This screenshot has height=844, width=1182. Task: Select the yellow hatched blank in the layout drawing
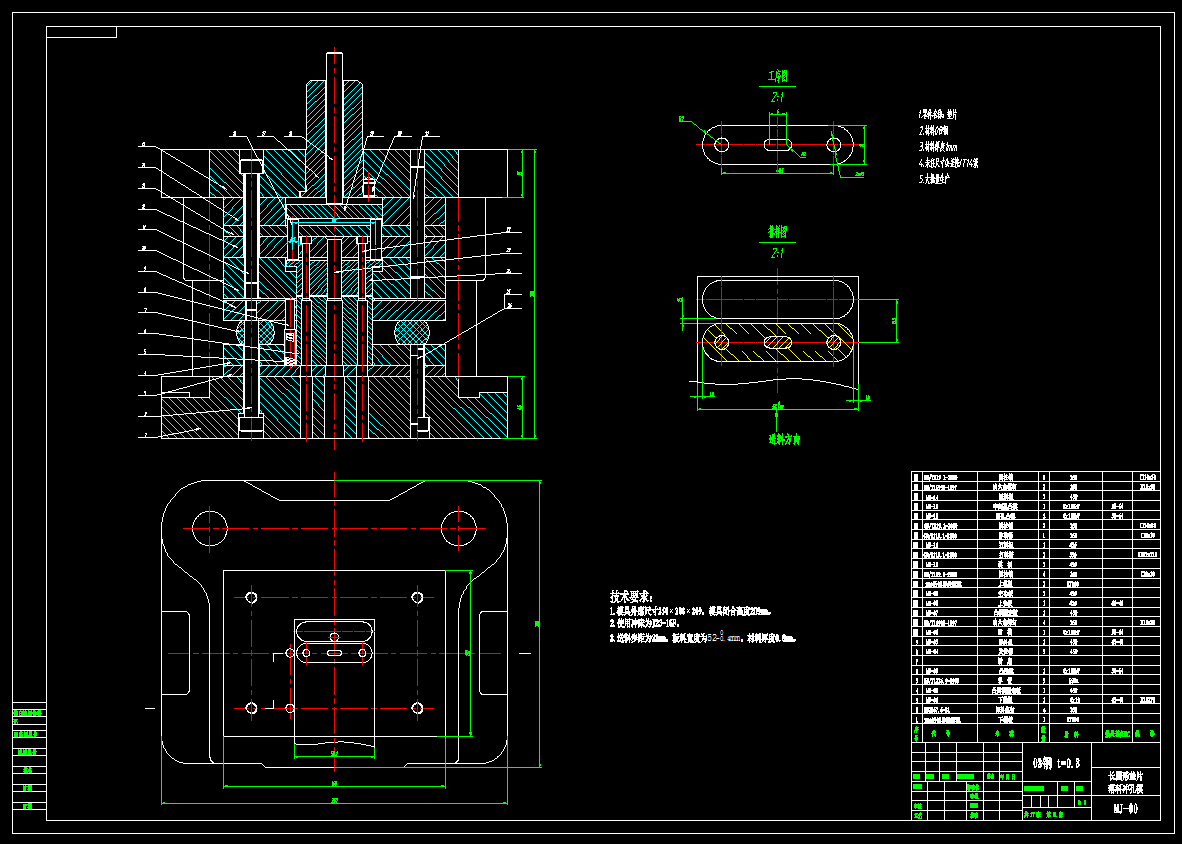(777, 343)
